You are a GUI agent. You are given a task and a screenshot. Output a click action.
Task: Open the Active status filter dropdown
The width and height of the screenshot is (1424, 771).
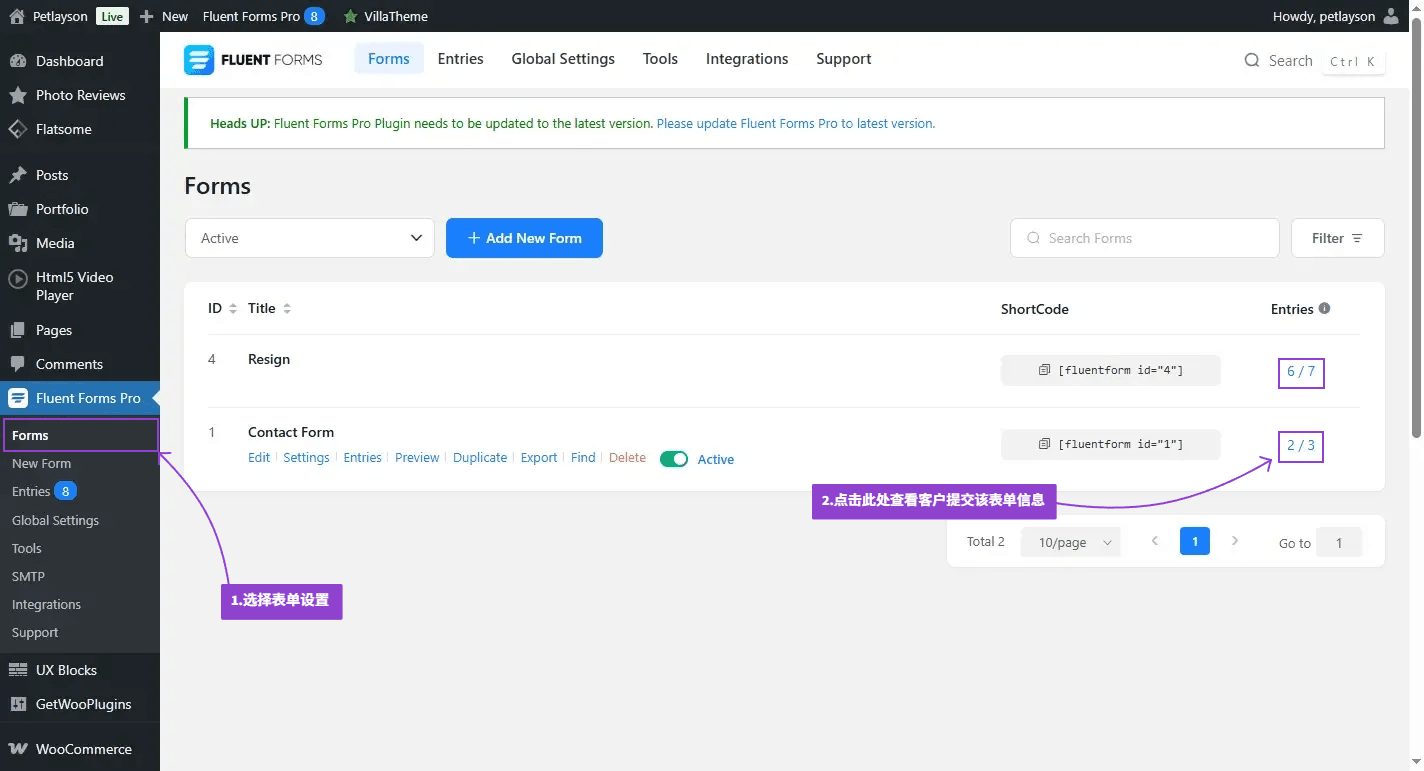tap(310, 238)
